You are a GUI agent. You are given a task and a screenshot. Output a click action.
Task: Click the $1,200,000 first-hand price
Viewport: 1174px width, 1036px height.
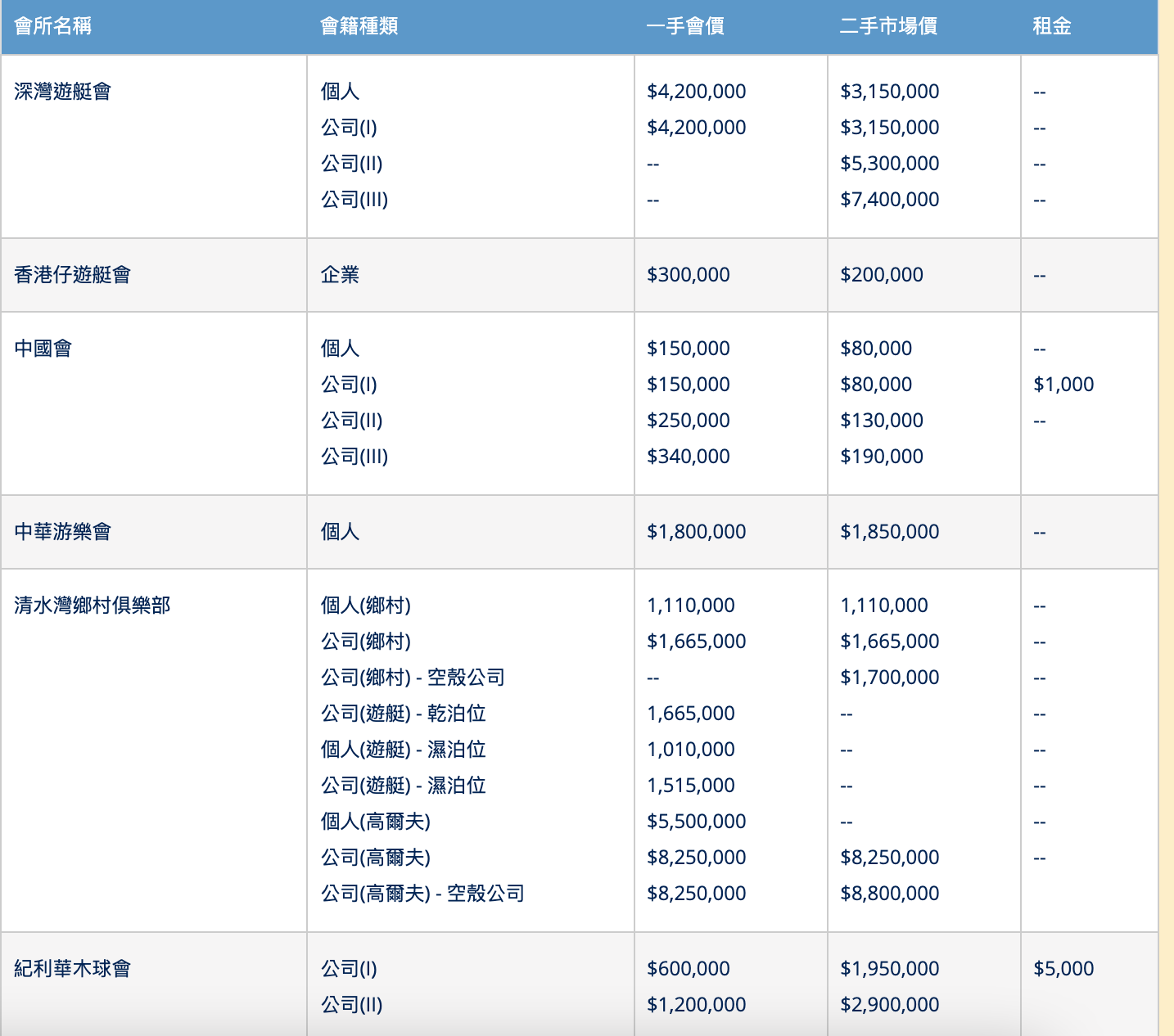pyautogui.click(x=696, y=1005)
